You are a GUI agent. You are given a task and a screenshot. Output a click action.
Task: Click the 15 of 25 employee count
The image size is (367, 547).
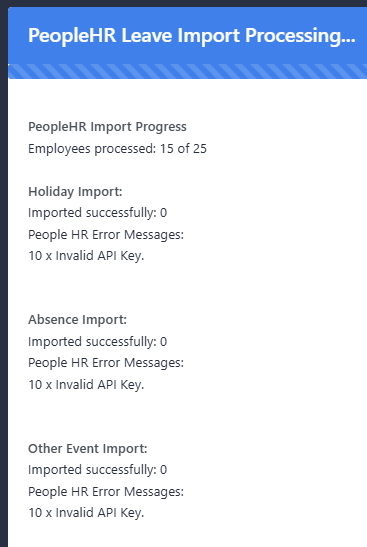[x=183, y=149]
